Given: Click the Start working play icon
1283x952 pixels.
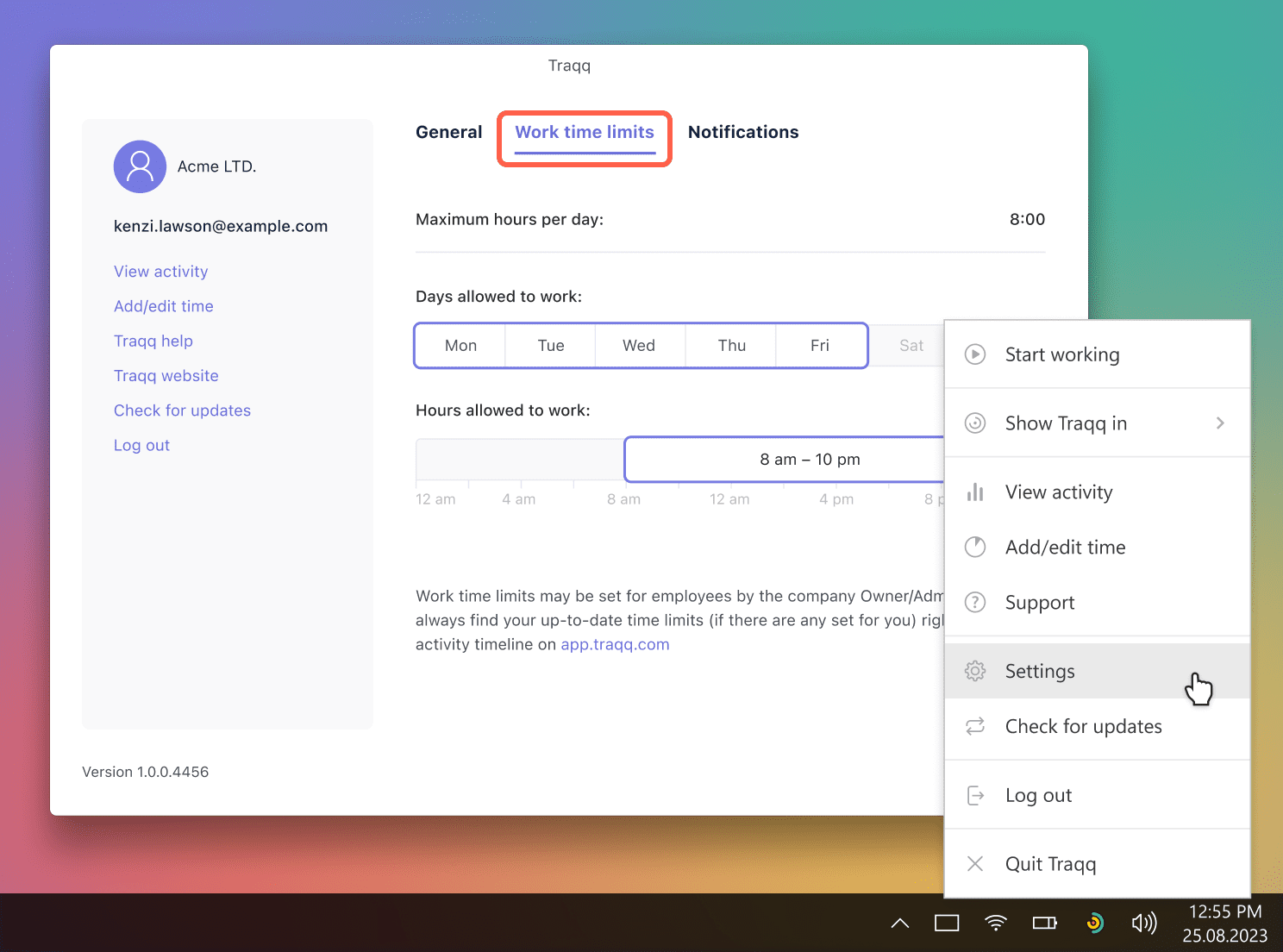Looking at the screenshot, I should pyautogui.click(x=975, y=354).
